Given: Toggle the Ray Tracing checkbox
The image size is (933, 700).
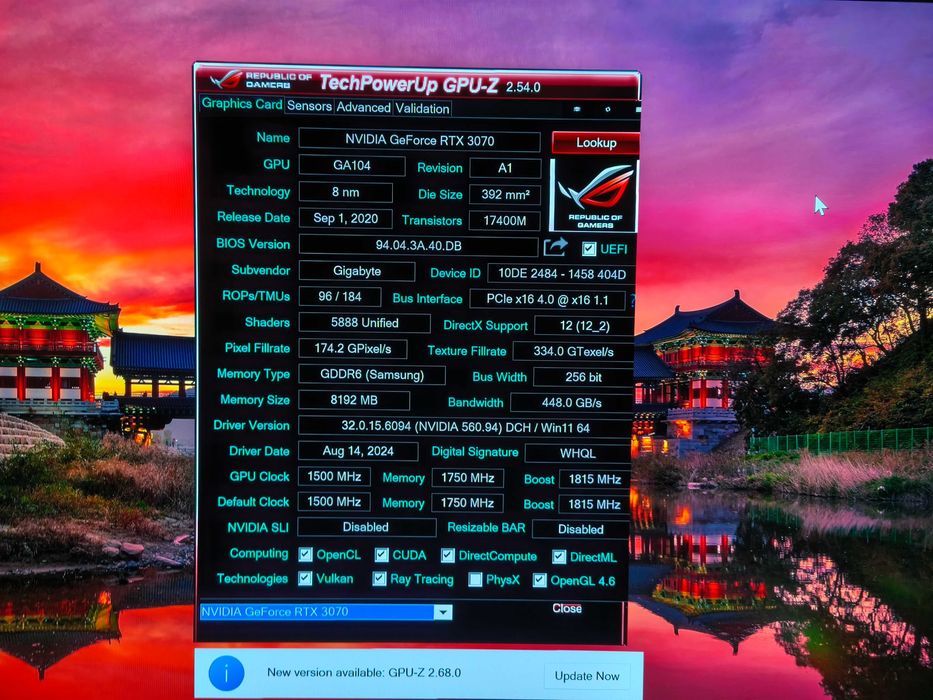Looking at the screenshot, I should coord(379,579).
